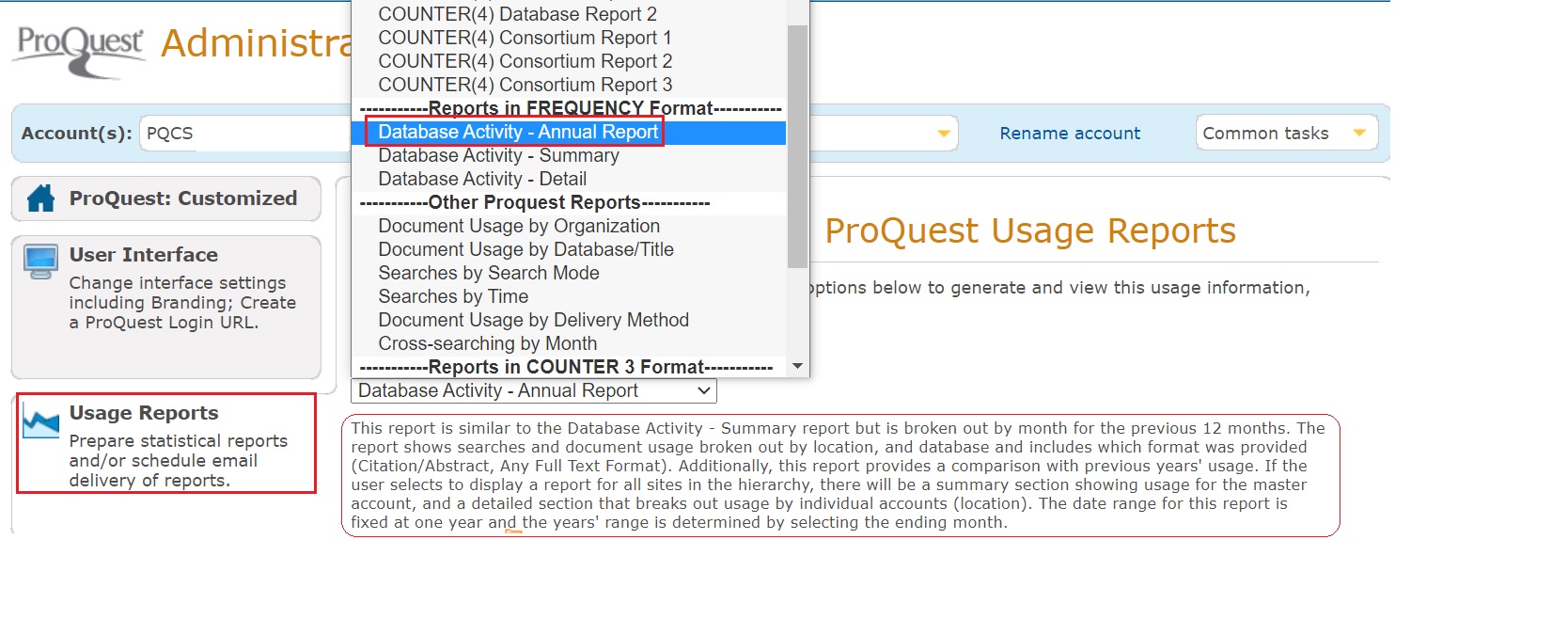
Task: Click the 'Reports in COUNTER 3 Format' group label
Action: tap(566, 367)
